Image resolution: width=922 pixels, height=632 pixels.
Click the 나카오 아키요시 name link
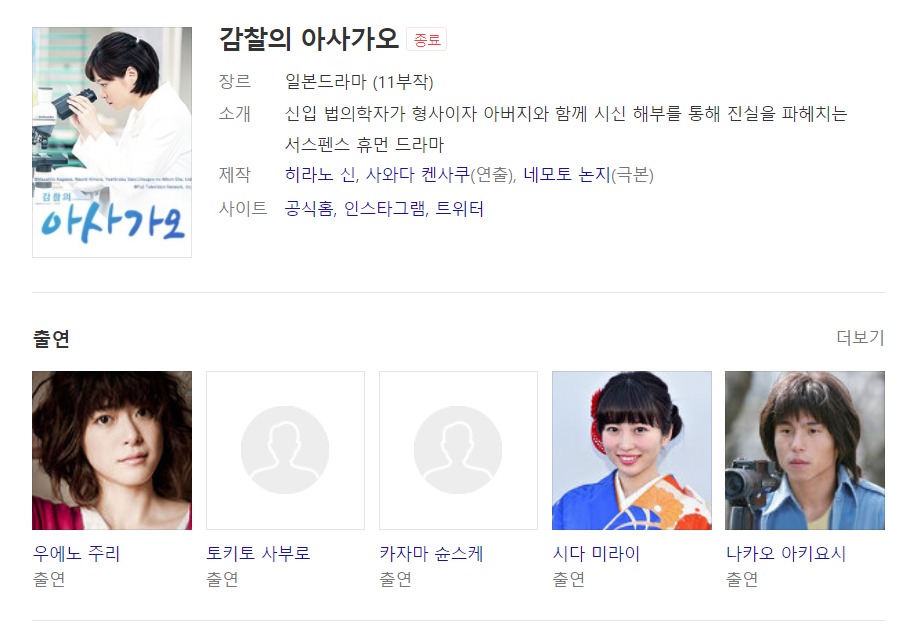tap(786, 553)
